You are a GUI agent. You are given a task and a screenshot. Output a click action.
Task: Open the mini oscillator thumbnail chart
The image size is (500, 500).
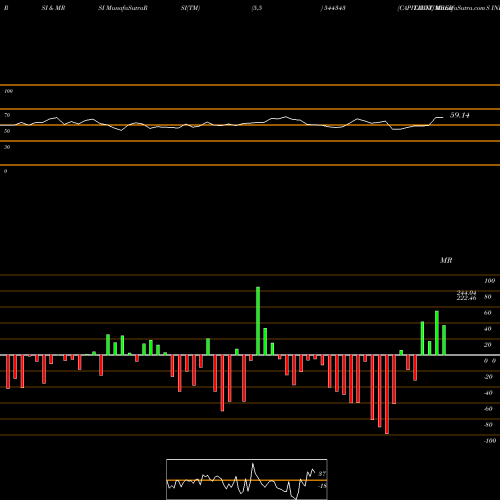click(x=247, y=479)
